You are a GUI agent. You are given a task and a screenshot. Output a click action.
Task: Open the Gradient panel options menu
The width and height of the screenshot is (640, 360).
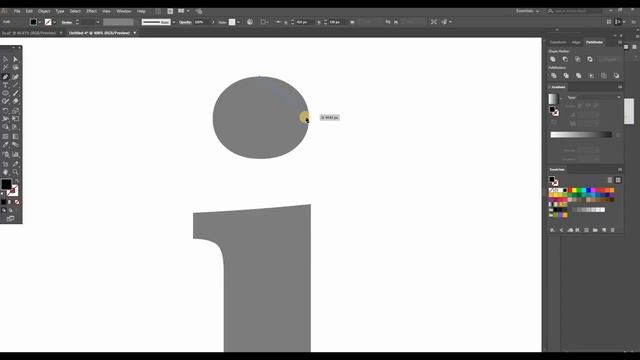(620, 87)
